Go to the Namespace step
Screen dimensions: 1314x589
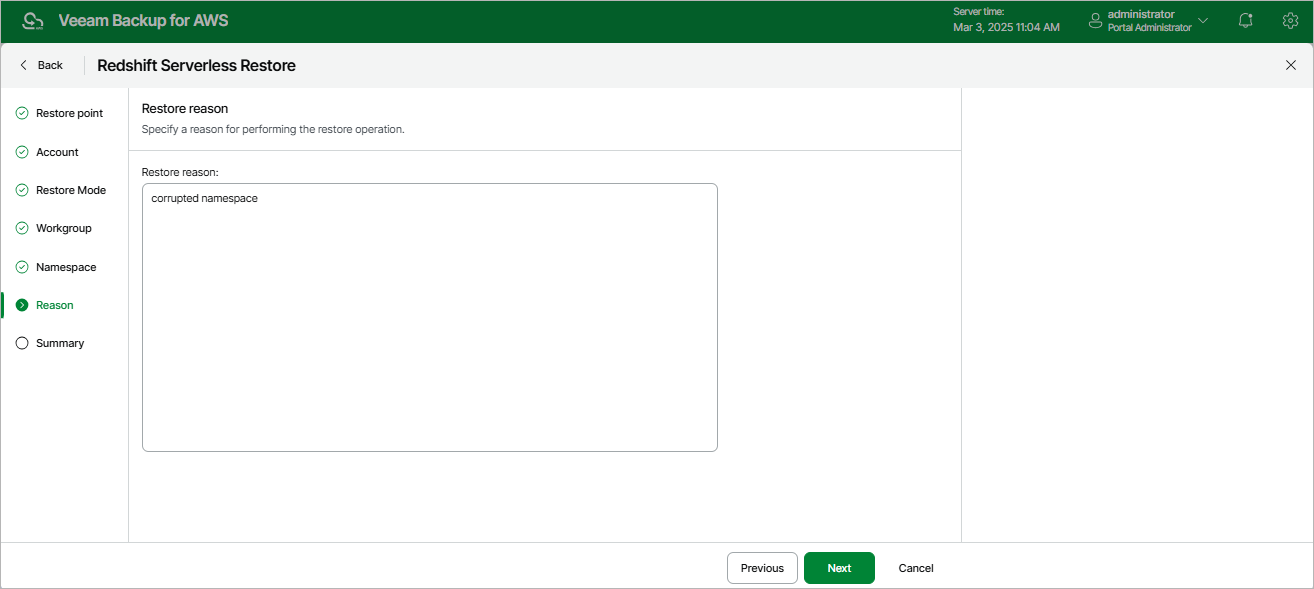[x=66, y=267]
